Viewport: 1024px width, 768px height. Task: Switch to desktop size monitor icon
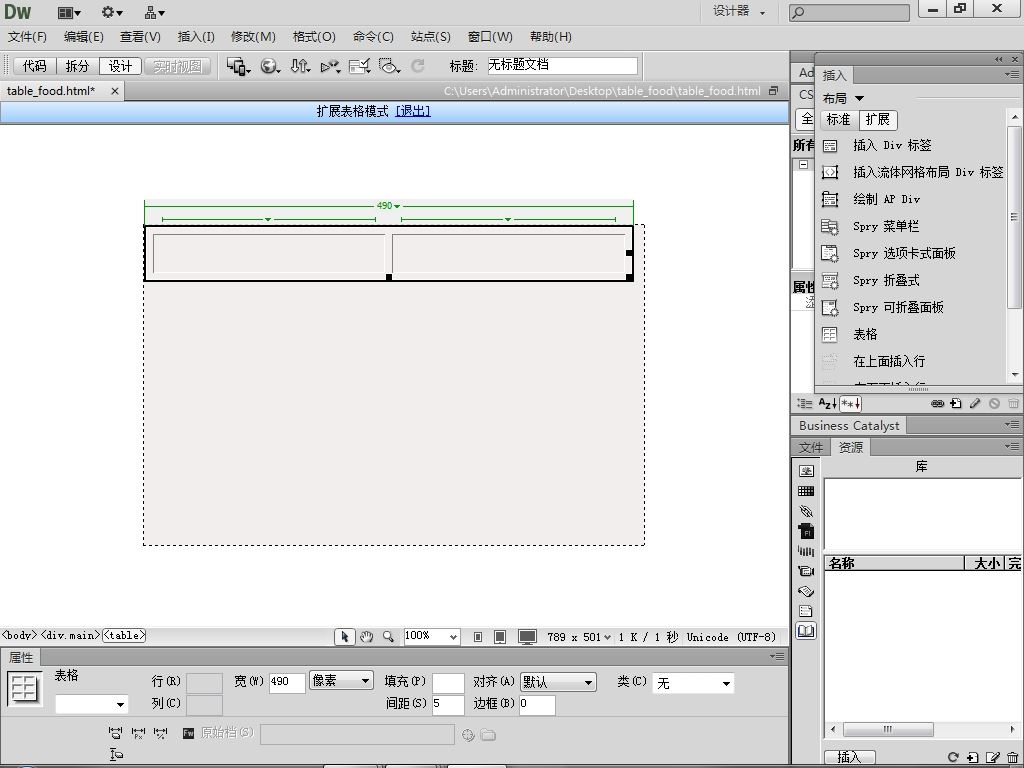pyautogui.click(x=527, y=637)
